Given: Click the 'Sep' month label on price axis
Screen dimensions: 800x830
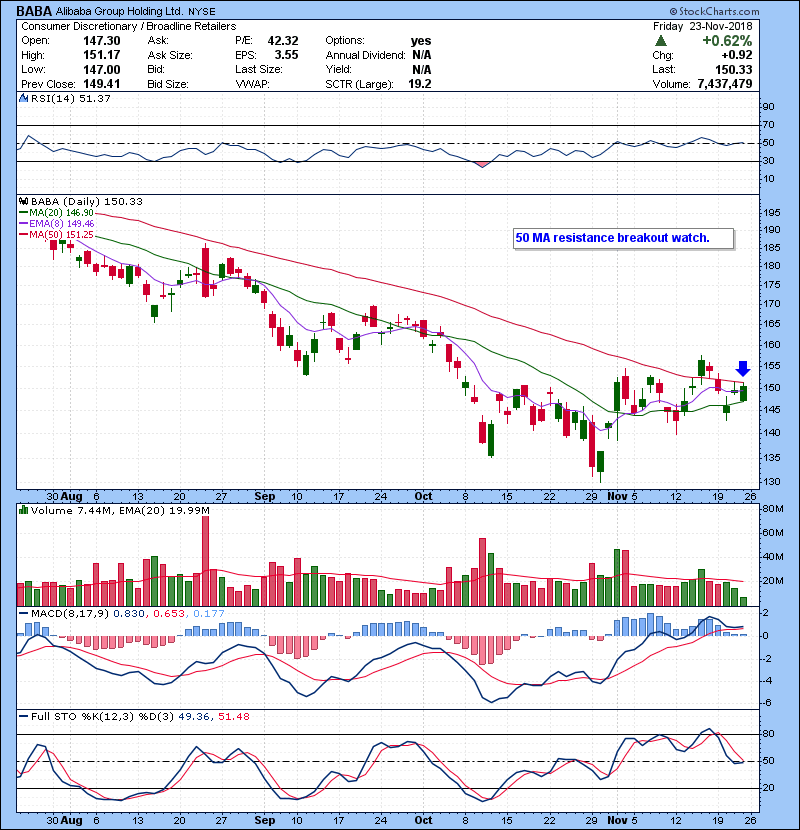Looking at the screenshot, I should click(x=265, y=496).
